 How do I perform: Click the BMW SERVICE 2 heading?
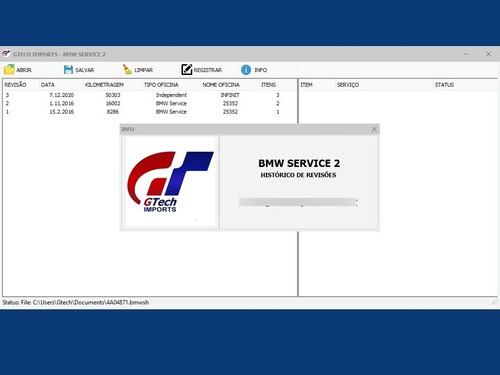click(299, 163)
